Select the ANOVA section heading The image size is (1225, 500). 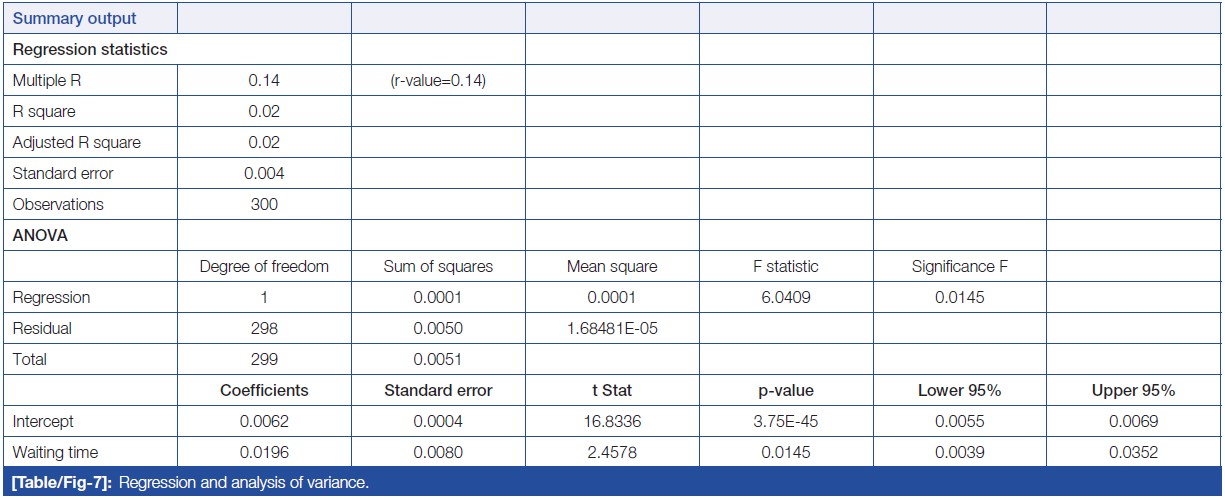39,235
